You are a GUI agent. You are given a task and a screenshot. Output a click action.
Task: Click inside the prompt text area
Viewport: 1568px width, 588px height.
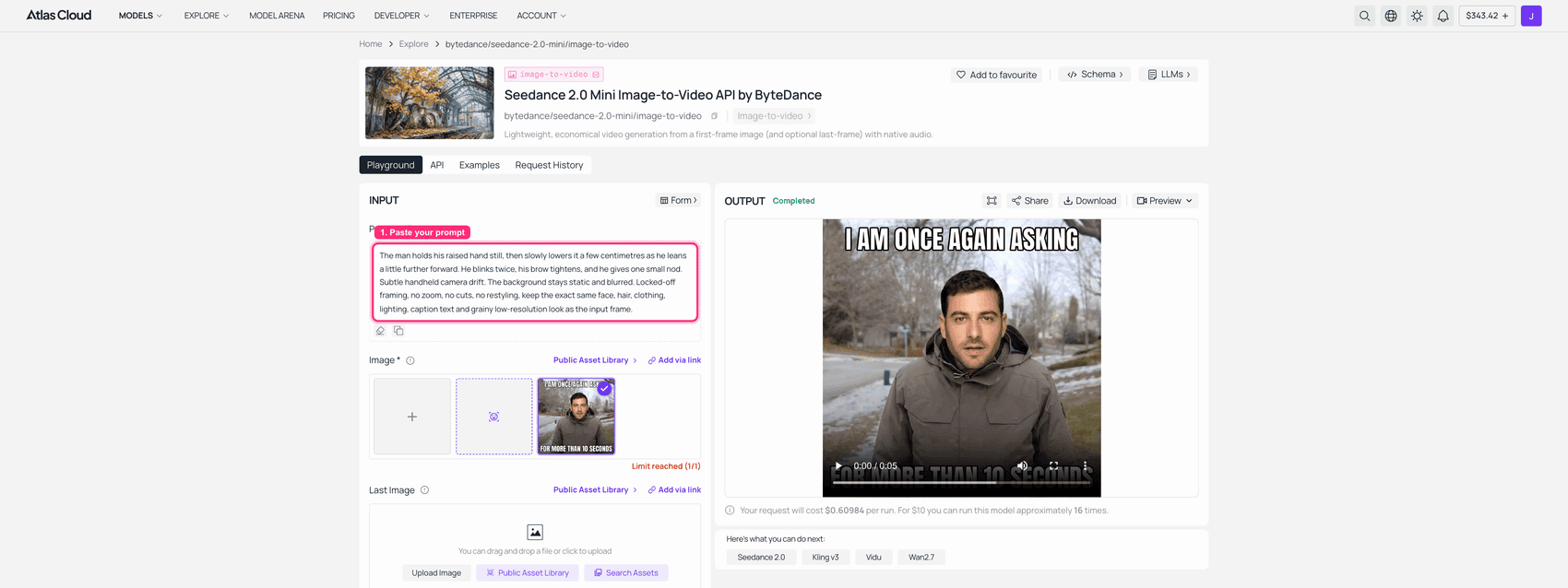535,282
